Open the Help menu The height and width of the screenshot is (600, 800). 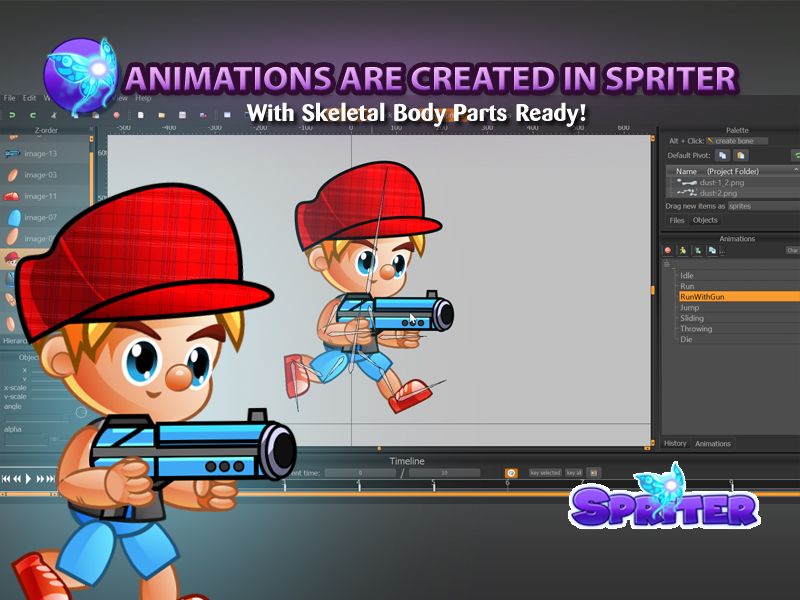point(143,97)
